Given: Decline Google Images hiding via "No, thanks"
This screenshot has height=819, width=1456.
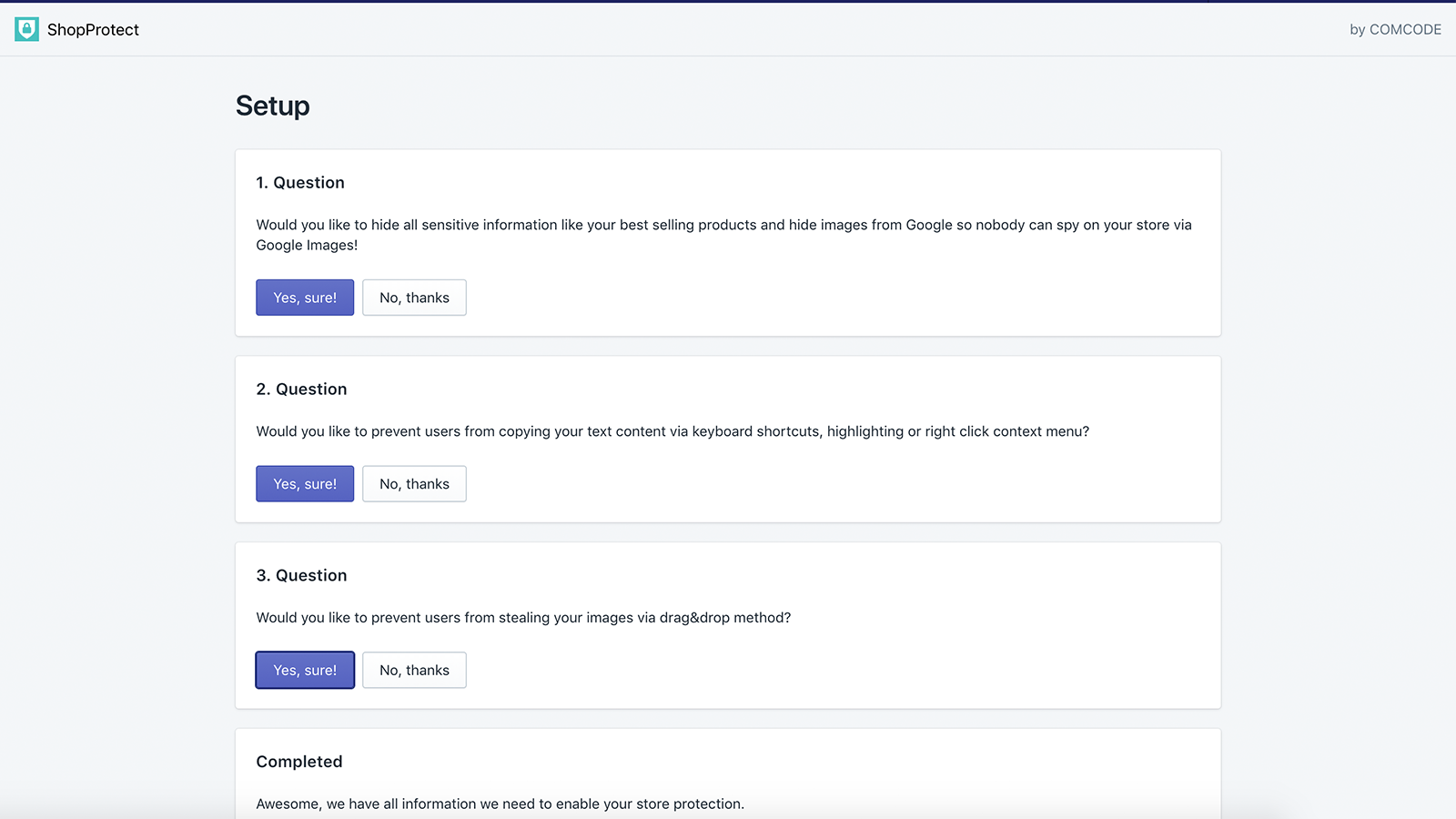Looking at the screenshot, I should pyautogui.click(x=414, y=297).
